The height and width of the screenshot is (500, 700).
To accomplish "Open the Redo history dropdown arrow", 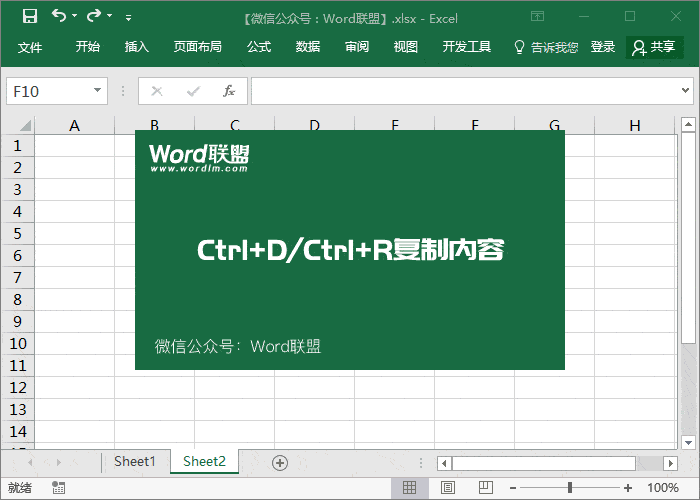I will click(x=109, y=16).
